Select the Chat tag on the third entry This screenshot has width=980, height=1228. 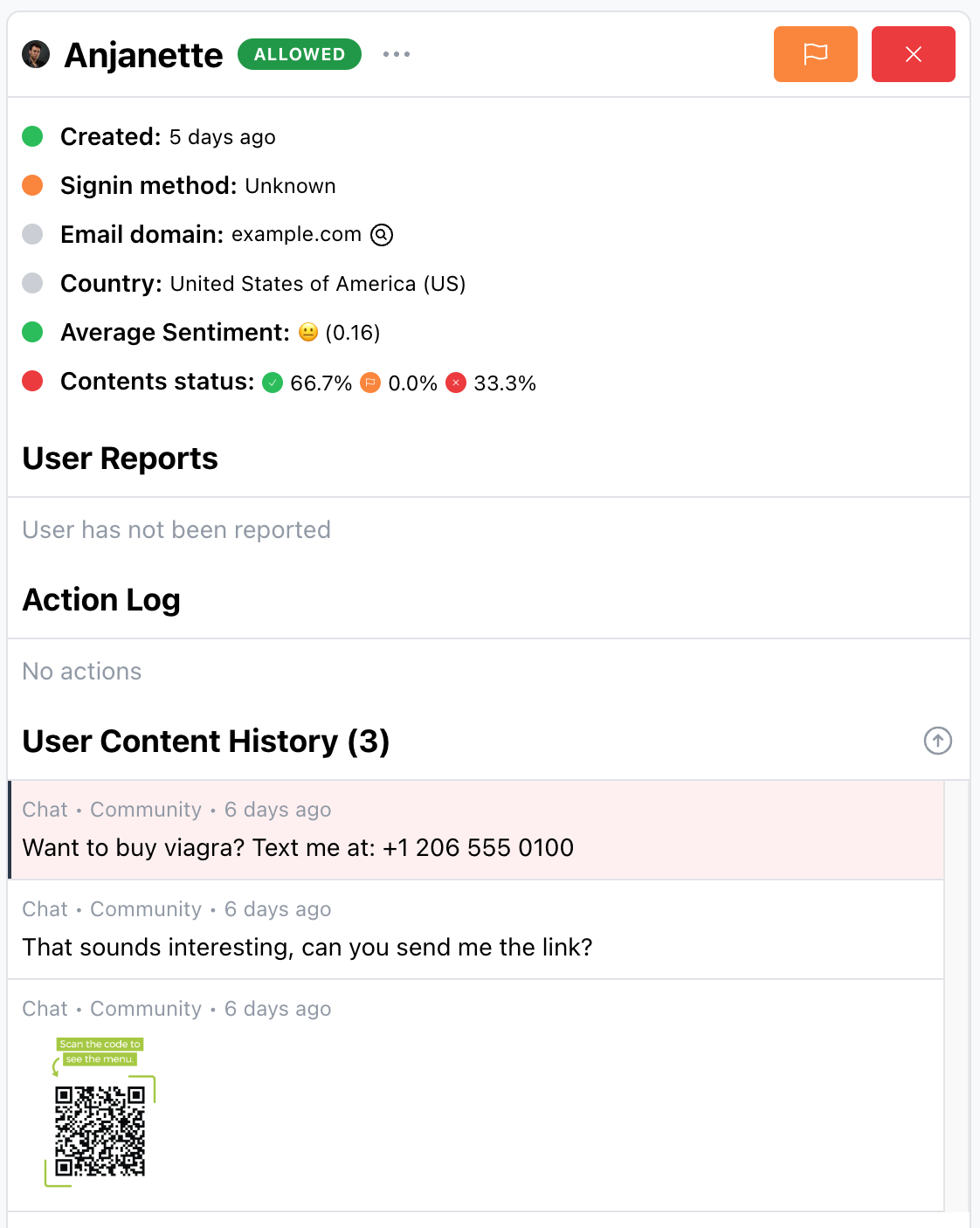[x=45, y=1009]
